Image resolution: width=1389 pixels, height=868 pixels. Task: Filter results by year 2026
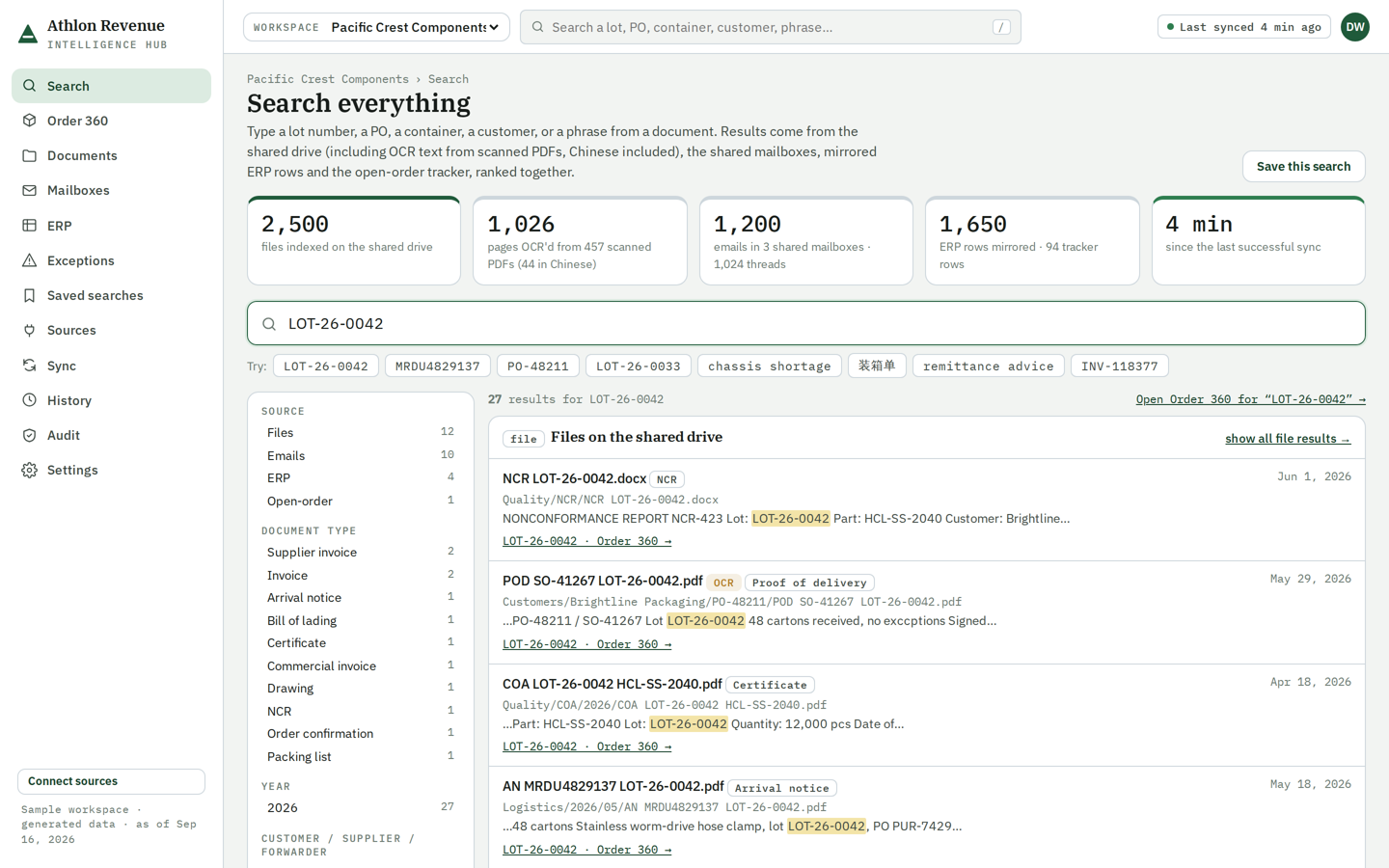click(x=360, y=807)
